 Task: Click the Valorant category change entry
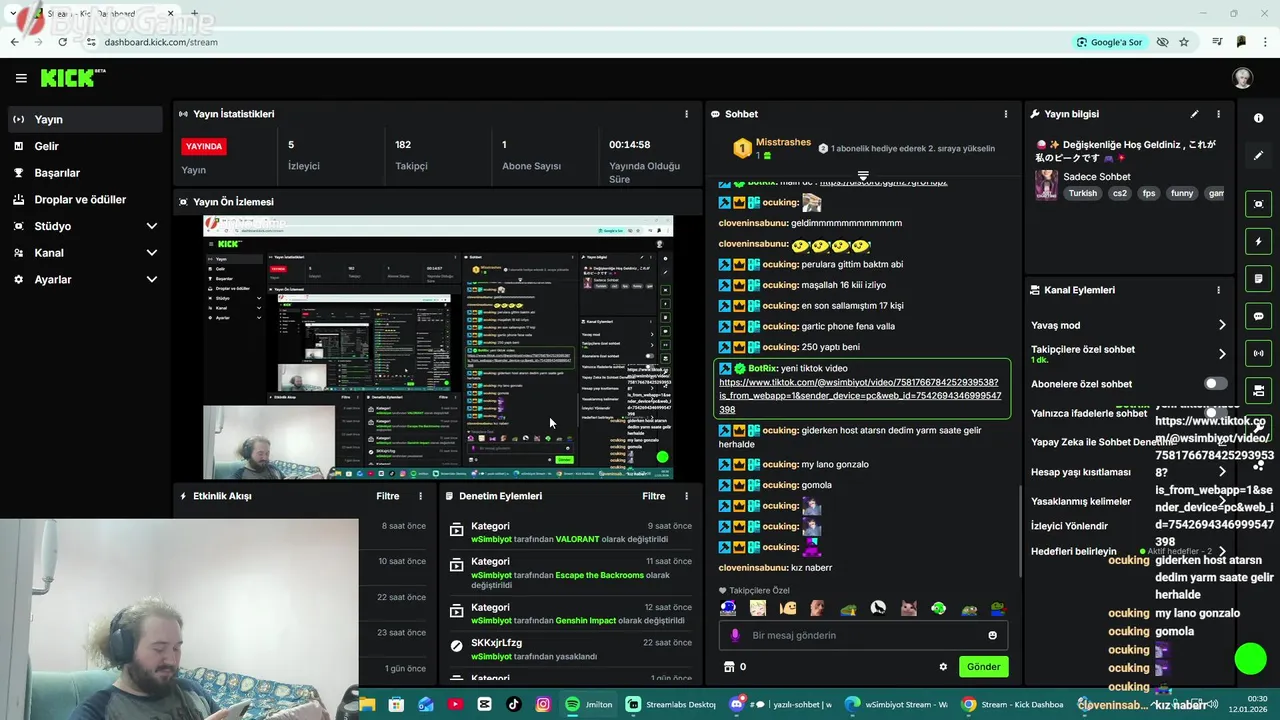click(x=570, y=533)
